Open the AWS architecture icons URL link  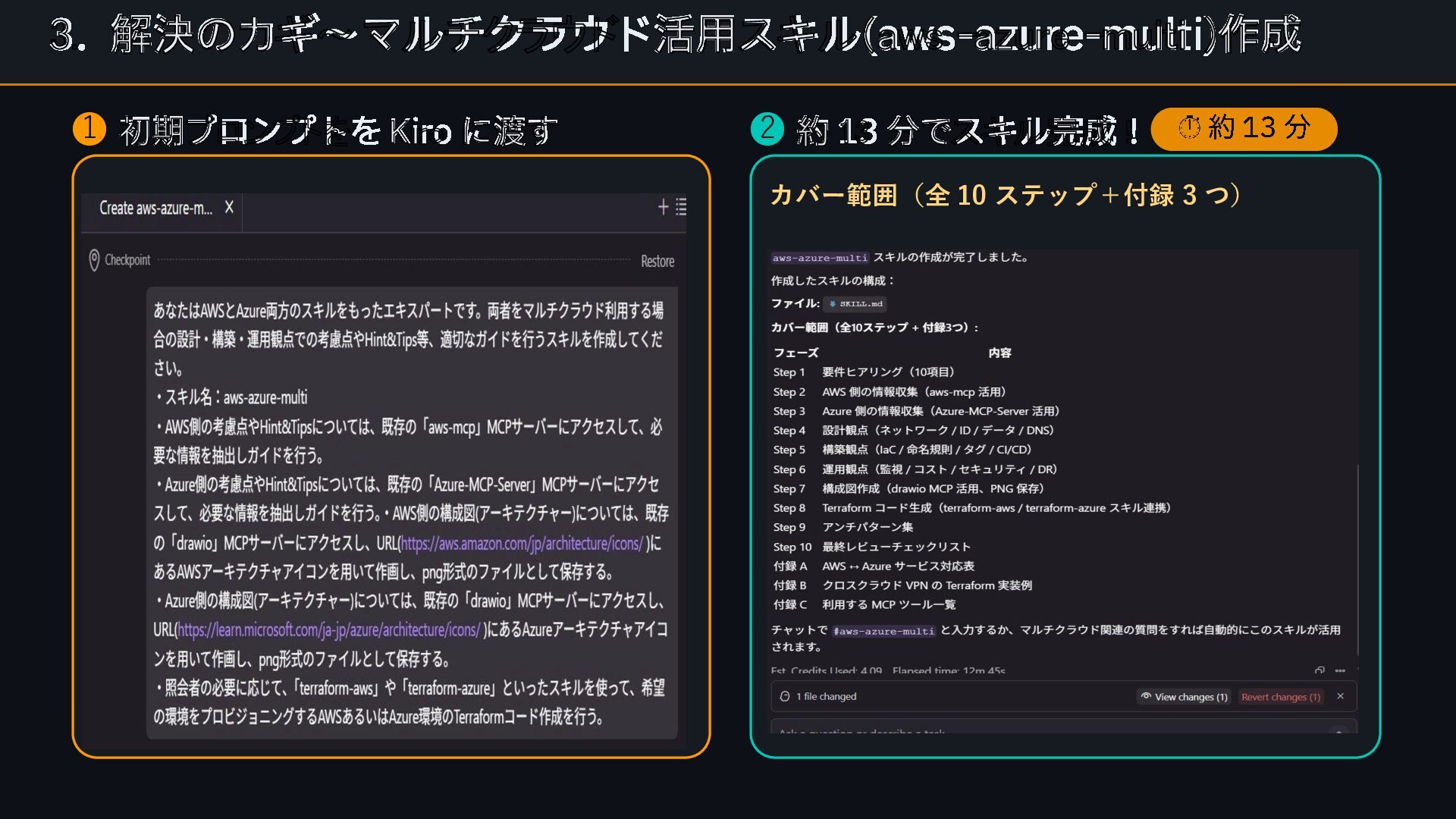522,544
